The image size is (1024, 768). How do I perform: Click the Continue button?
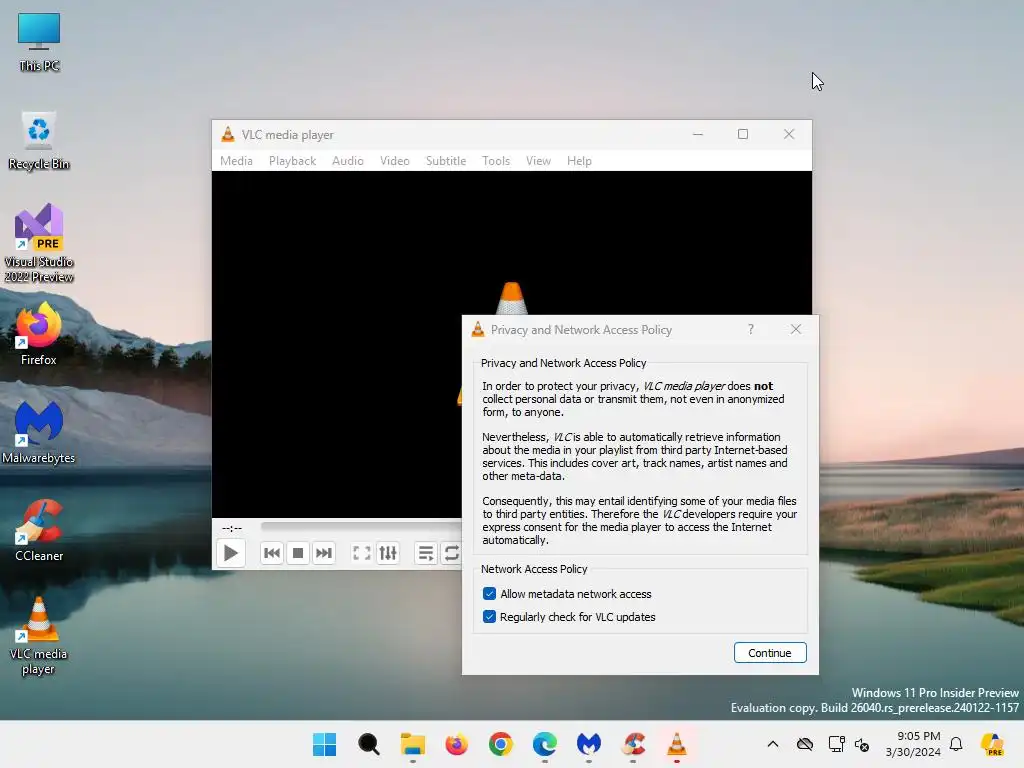(770, 652)
